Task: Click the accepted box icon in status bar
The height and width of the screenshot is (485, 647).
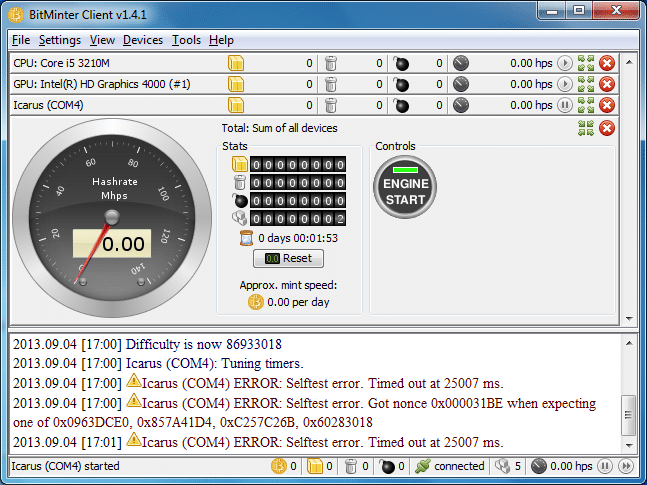Action: 314,466
